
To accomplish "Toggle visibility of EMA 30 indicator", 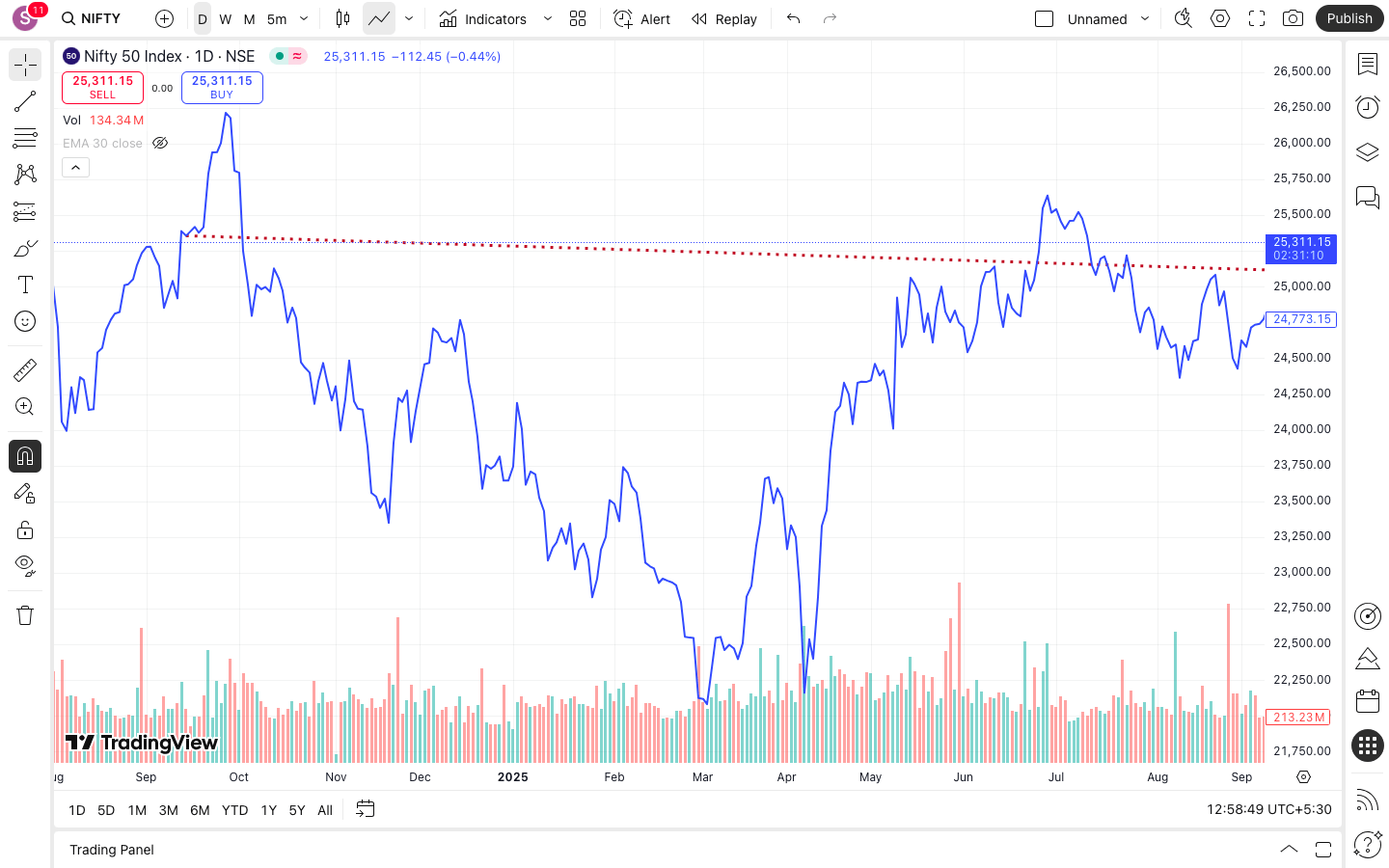I will point(160,143).
